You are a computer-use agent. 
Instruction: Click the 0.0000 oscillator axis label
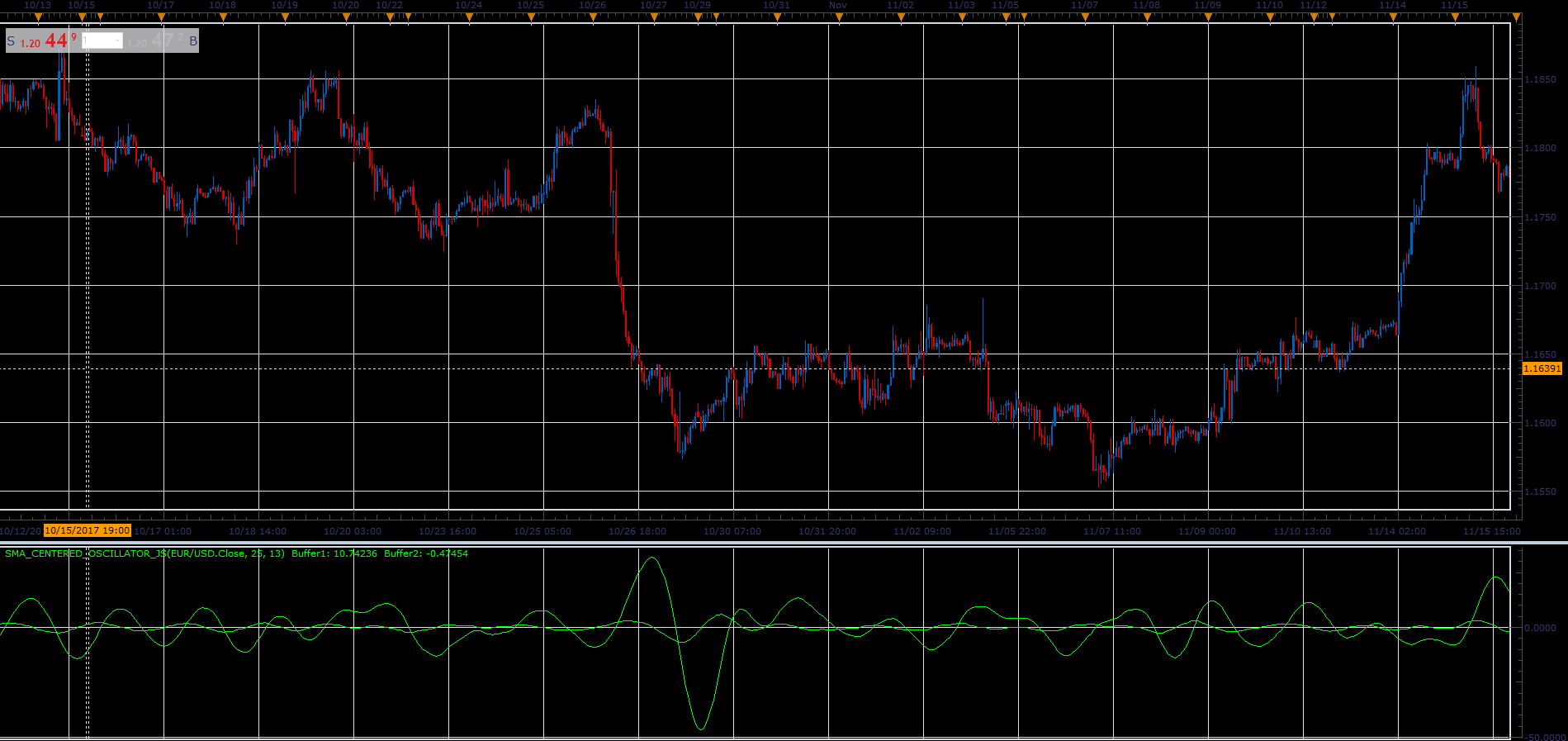[x=1540, y=628]
